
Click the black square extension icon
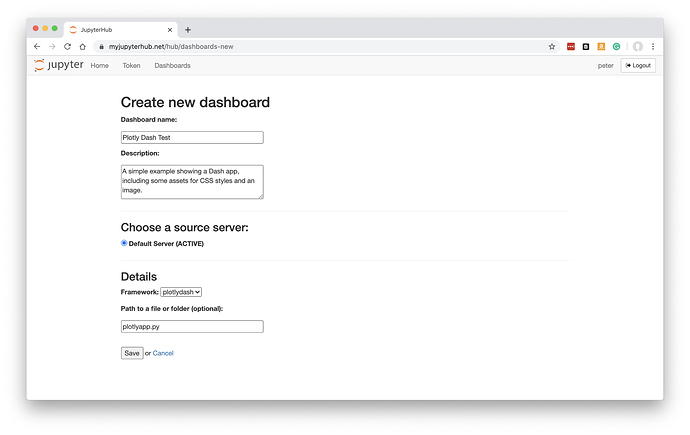[x=586, y=47]
